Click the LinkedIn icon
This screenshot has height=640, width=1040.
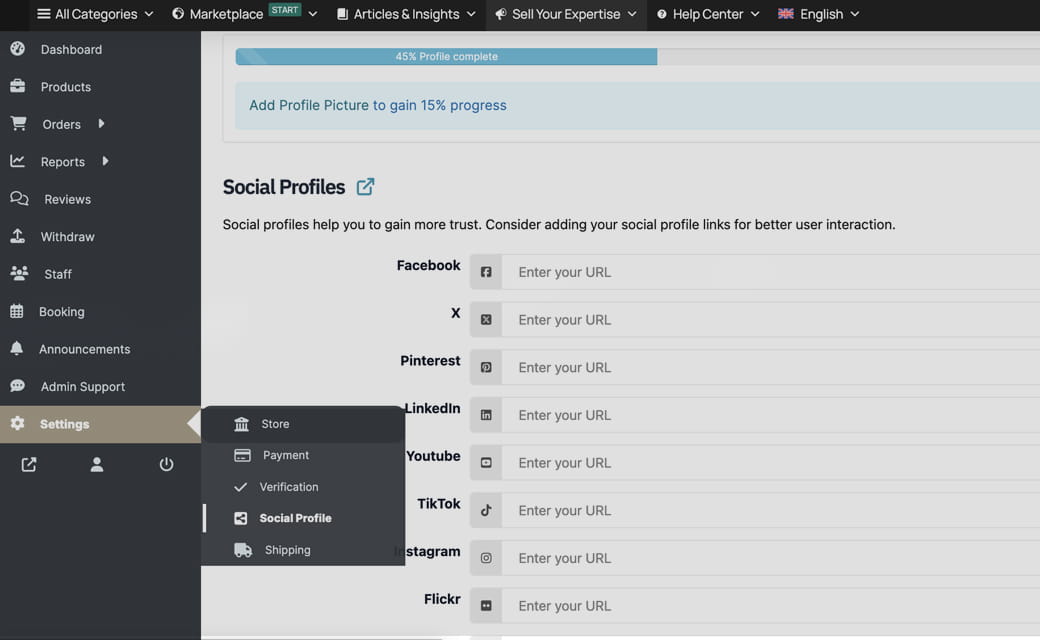click(486, 414)
